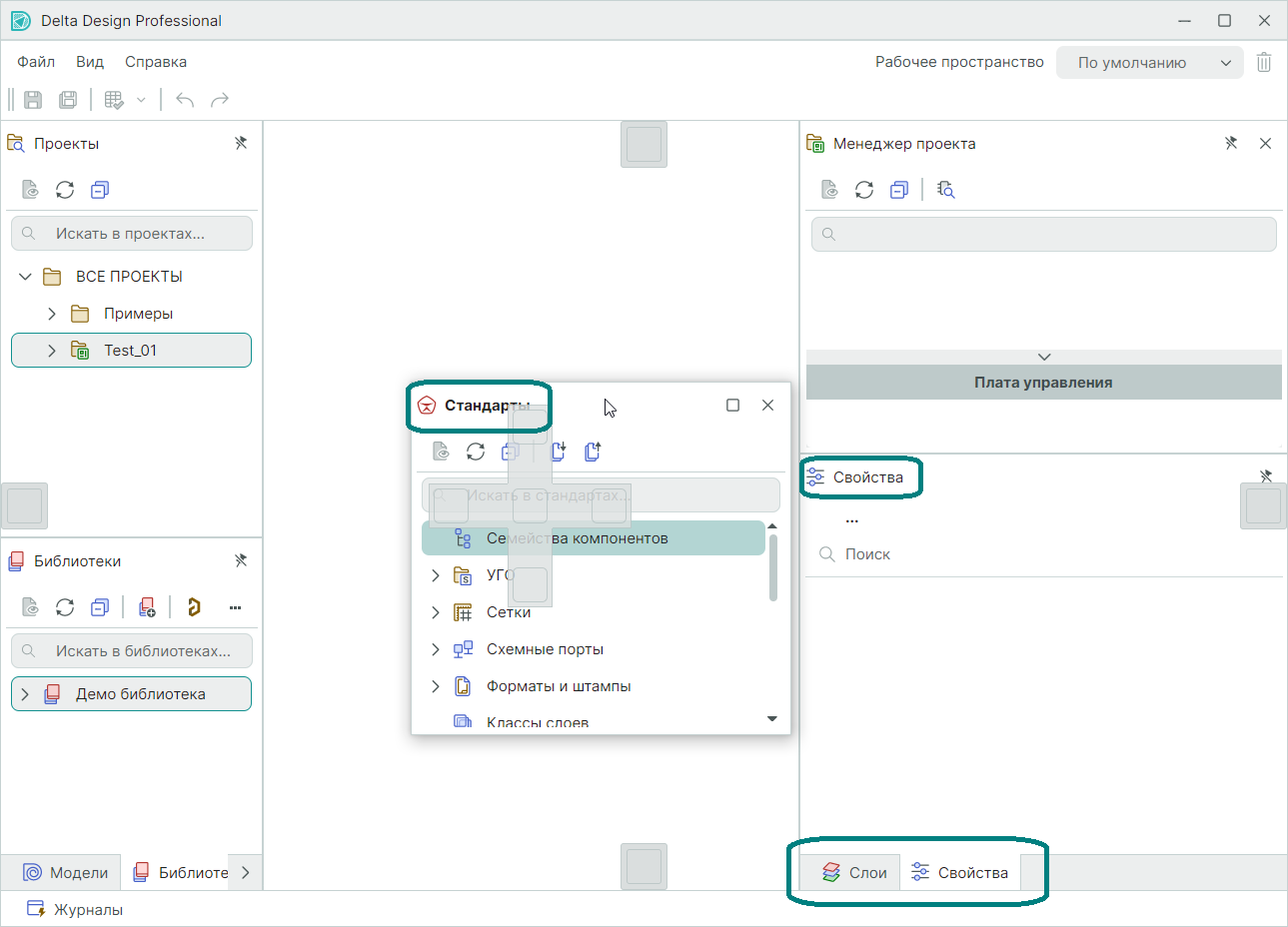This screenshot has height=927, width=1288.
Task: Switch to the Слои tab
Action: pyautogui.click(x=854, y=872)
